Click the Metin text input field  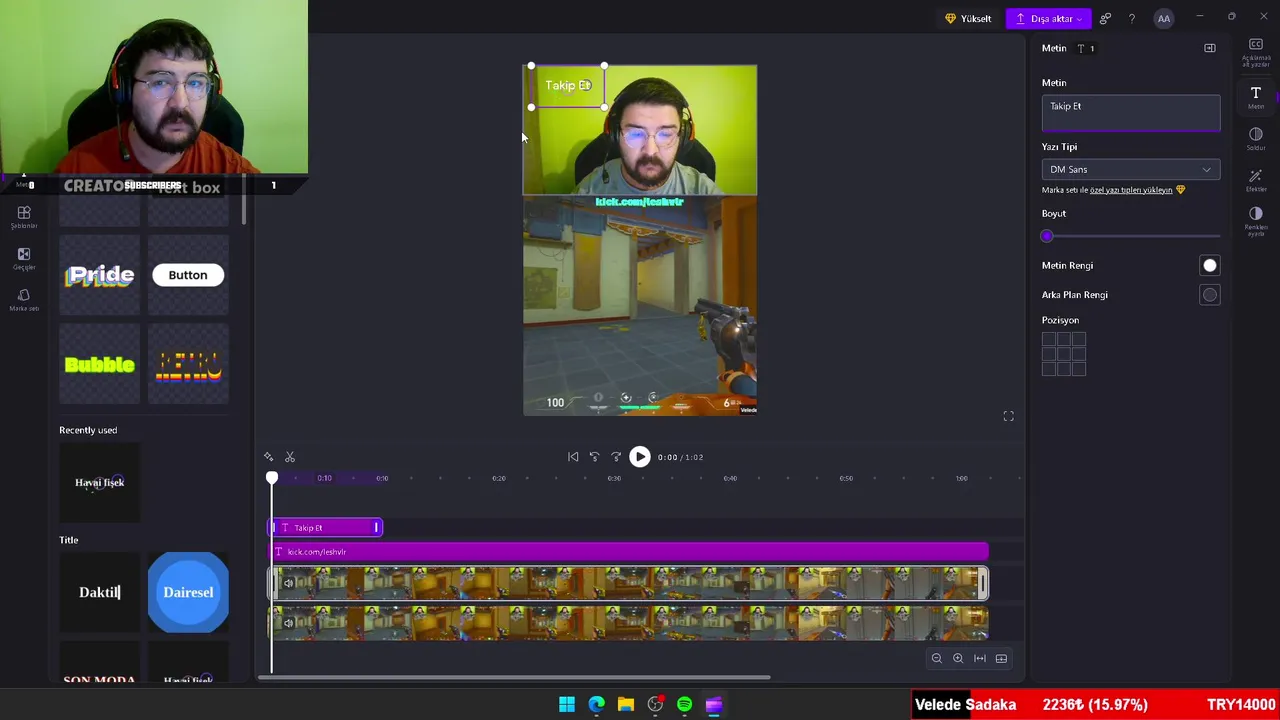click(1131, 113)
